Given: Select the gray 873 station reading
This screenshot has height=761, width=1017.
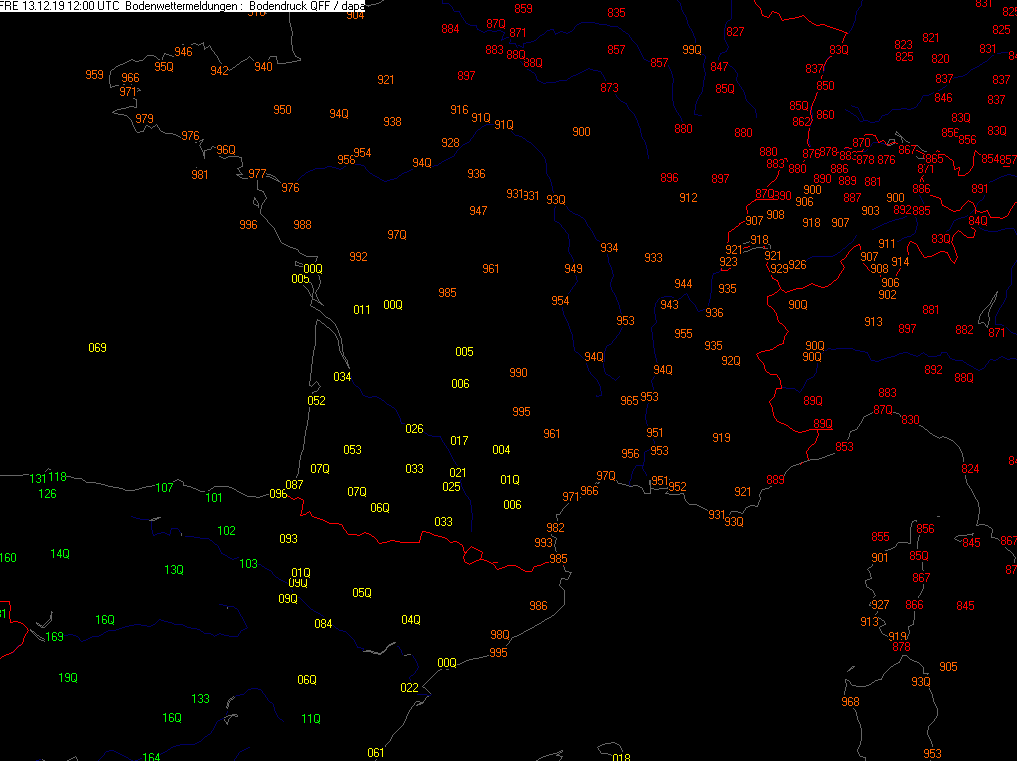Looking at the screenshot, I should 609,88.
